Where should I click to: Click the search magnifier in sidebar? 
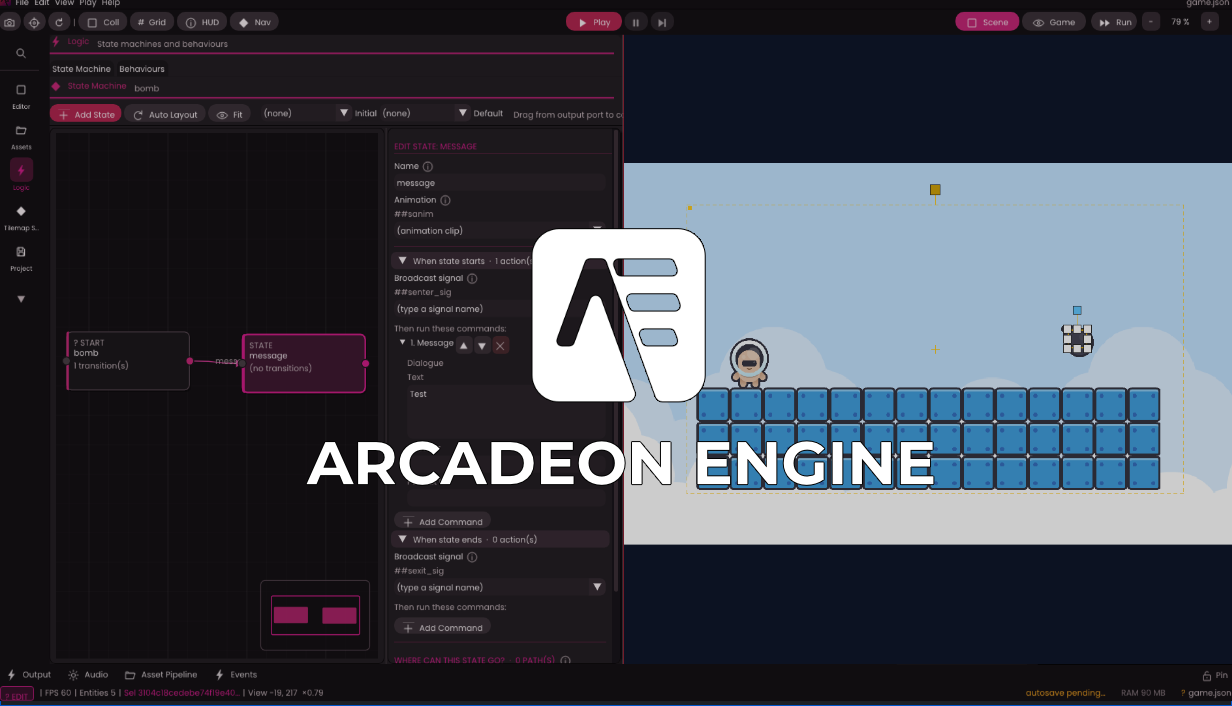[21, 53]
